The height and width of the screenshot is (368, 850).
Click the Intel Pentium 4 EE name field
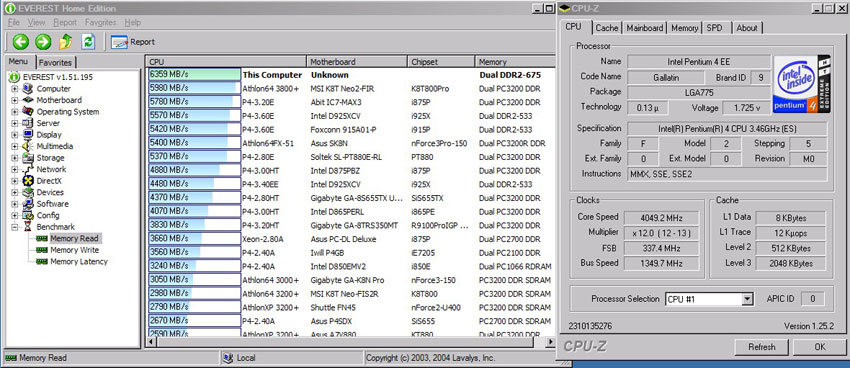click(698, 61)
